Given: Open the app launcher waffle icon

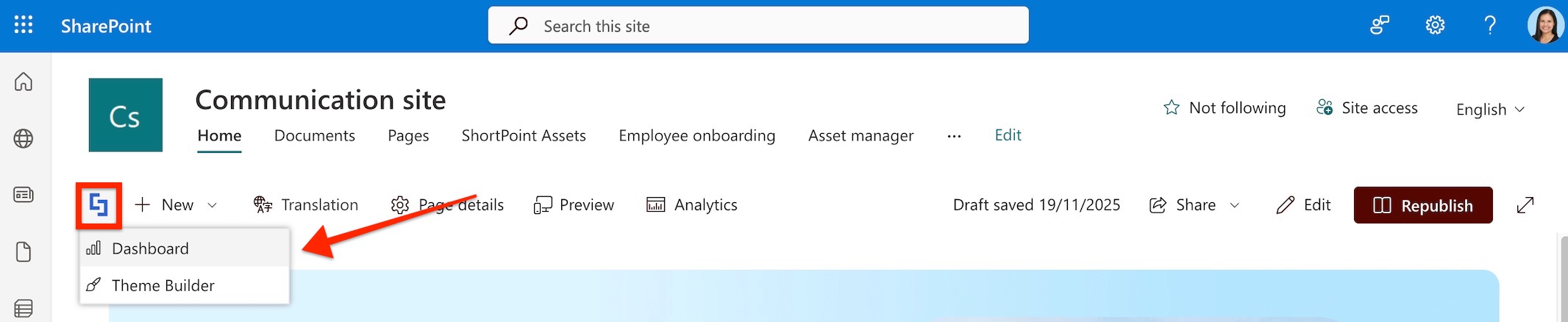Looking at the screenshot, I should [24, 26].
